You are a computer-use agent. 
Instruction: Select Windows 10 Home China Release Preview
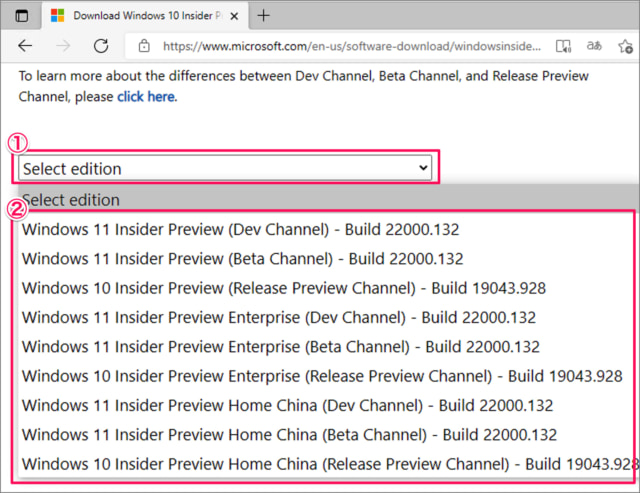coord(327,464)
